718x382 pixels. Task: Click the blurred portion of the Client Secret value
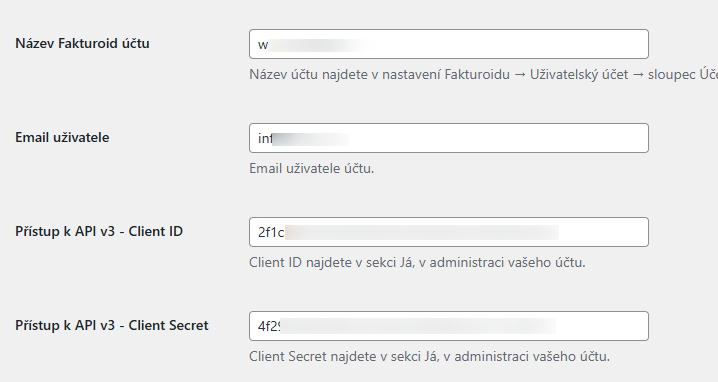tap(418, 327)
